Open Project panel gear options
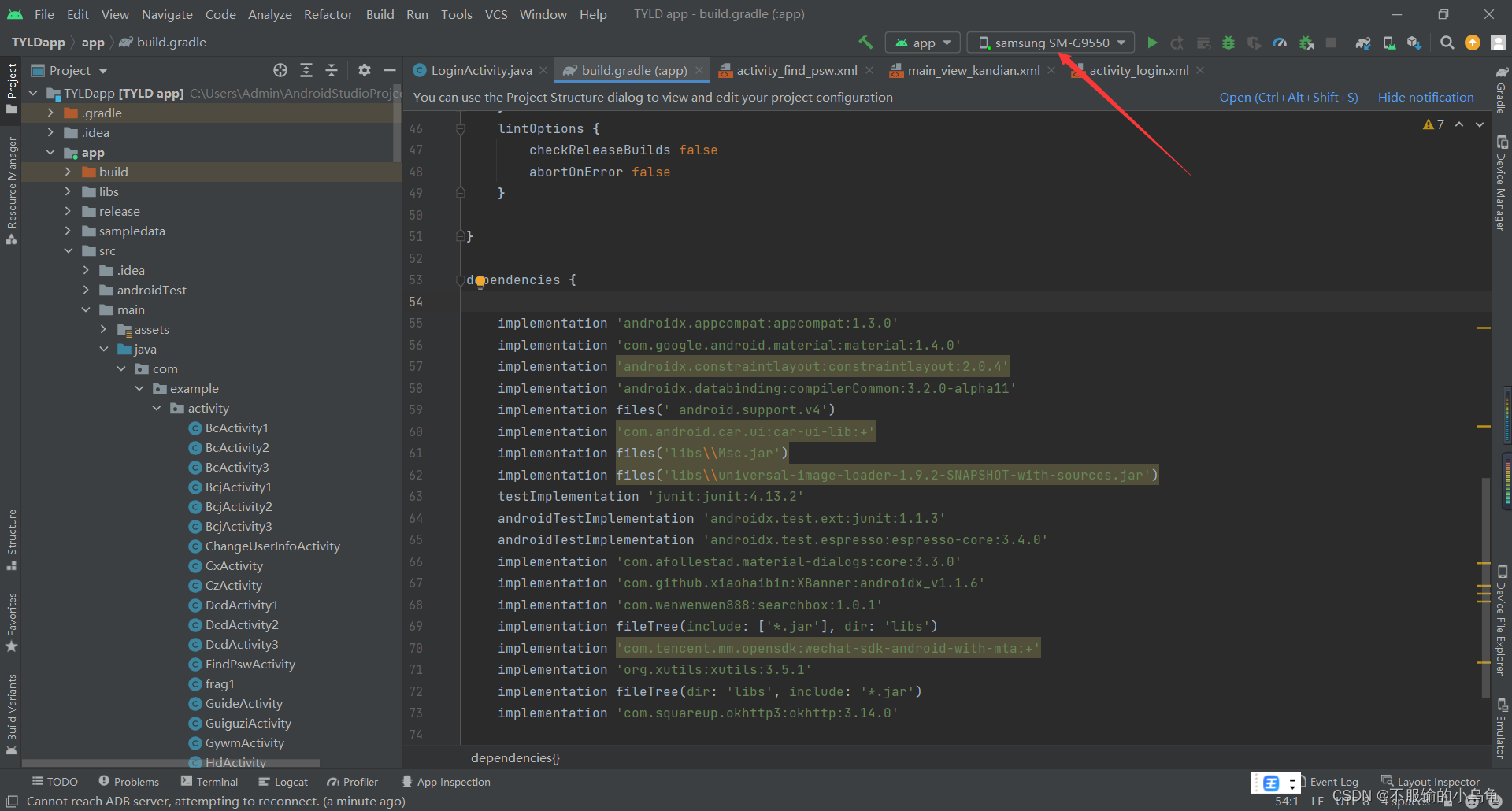The width and height of the screenshot is (1512, 811). (364, 70)
